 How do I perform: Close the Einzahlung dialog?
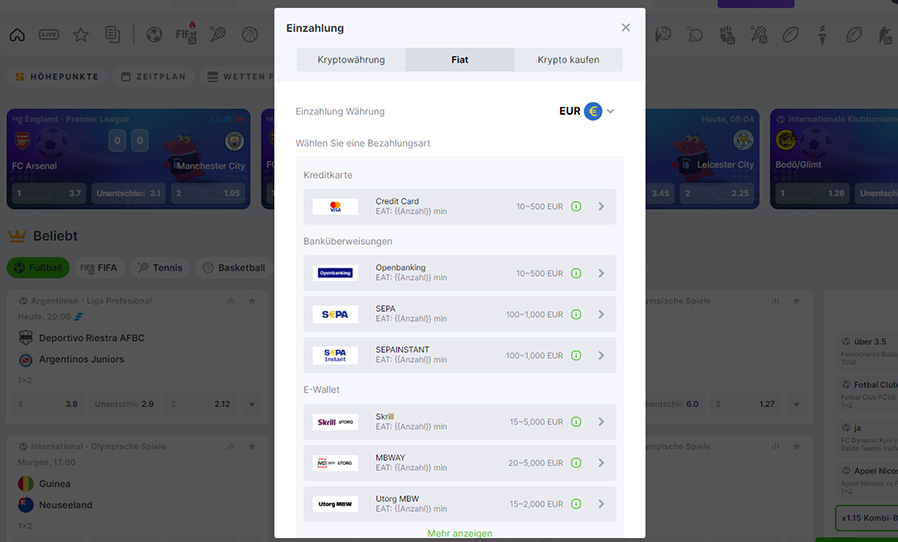pyautogui.click(x=625, y=28)
